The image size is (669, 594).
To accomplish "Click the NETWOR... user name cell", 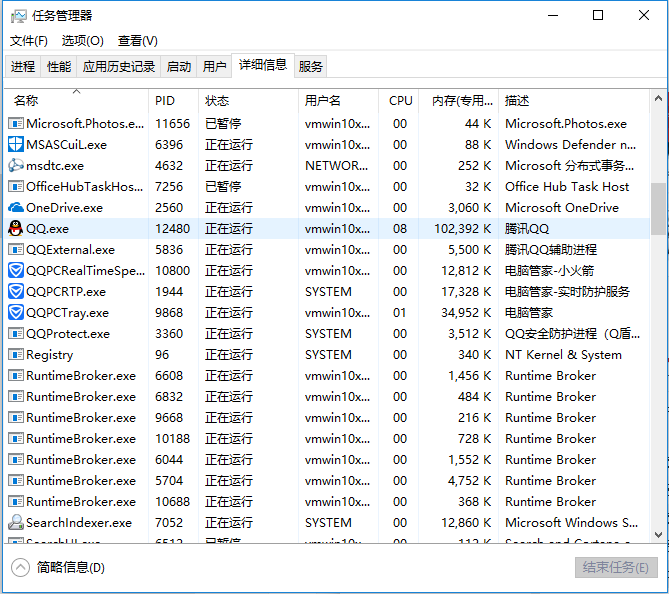I will click(x=336, y=166).
